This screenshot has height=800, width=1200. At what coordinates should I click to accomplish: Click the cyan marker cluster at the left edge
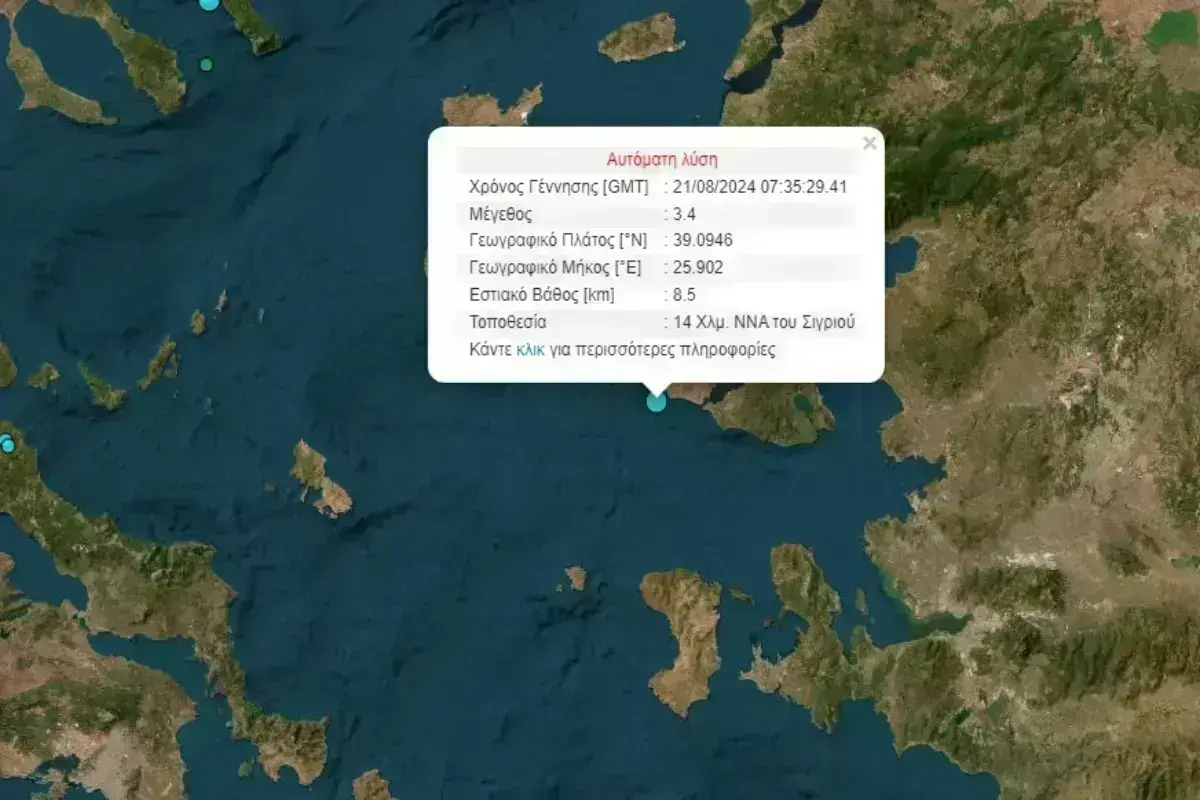(6, 444)
